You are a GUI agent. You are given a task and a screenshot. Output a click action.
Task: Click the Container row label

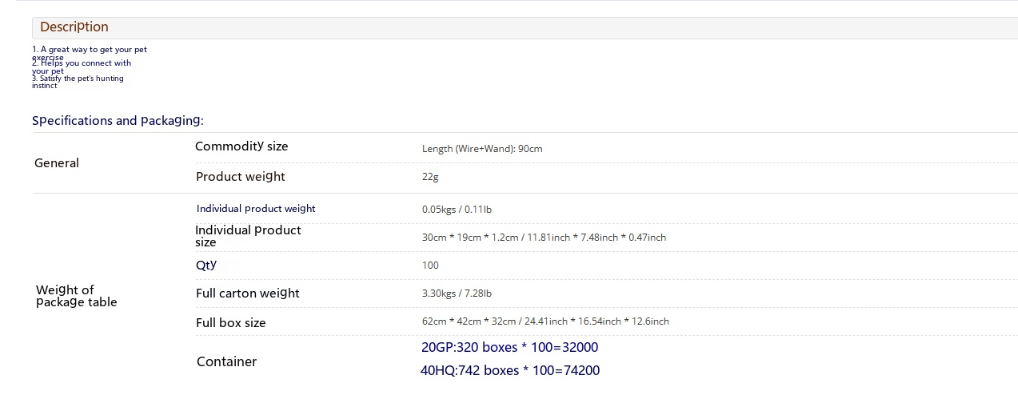[x=227, y=362]
